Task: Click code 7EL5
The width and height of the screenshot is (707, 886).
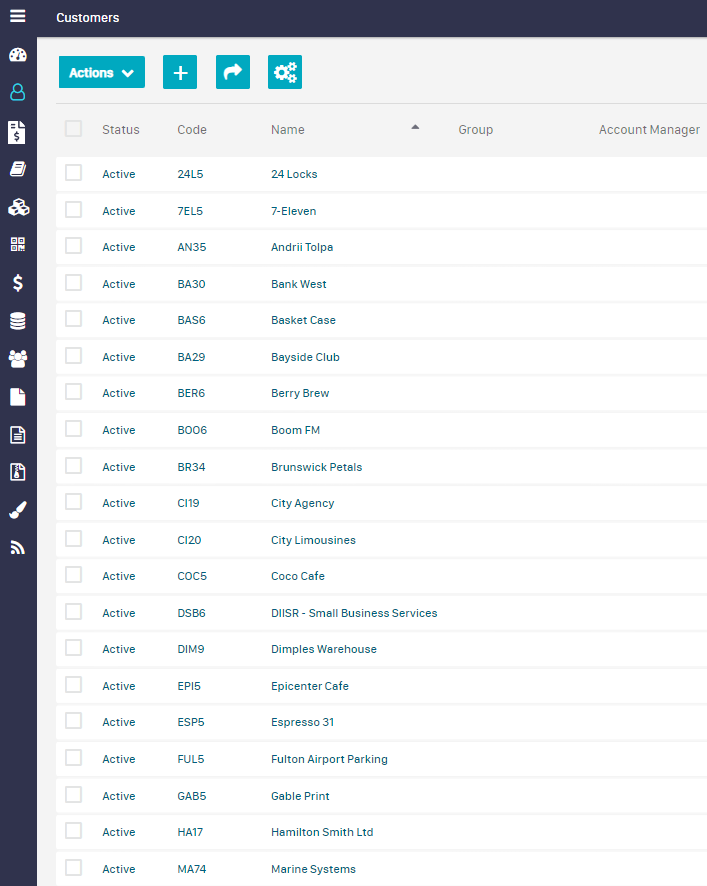Action: pyautogui.click(x=190, y=211)
